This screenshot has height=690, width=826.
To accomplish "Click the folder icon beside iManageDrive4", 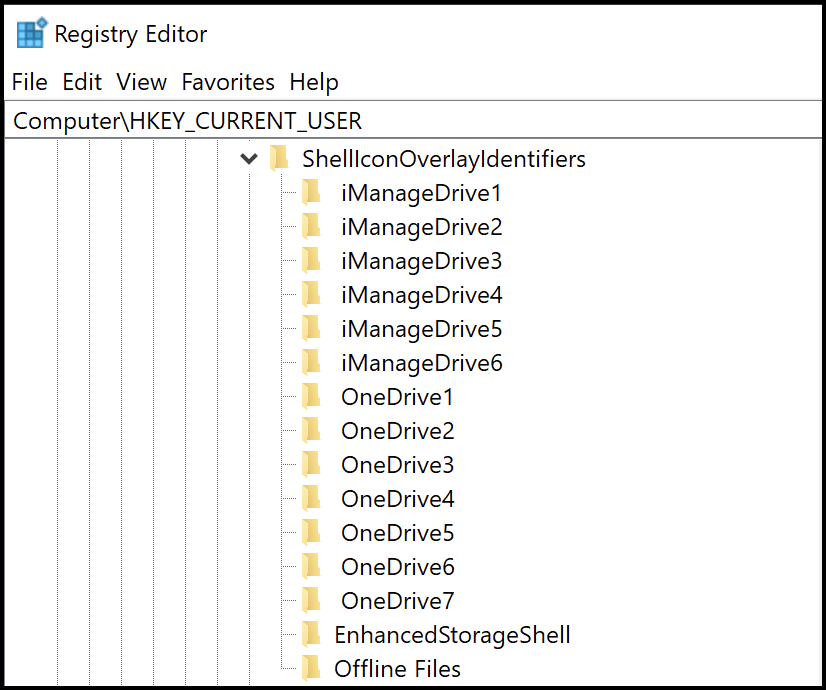I will click(311, 295).
